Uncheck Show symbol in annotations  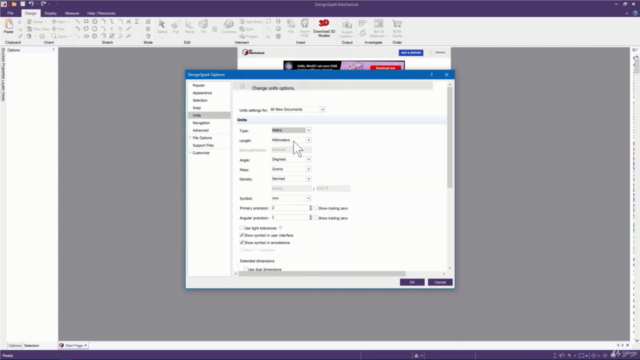242,243
